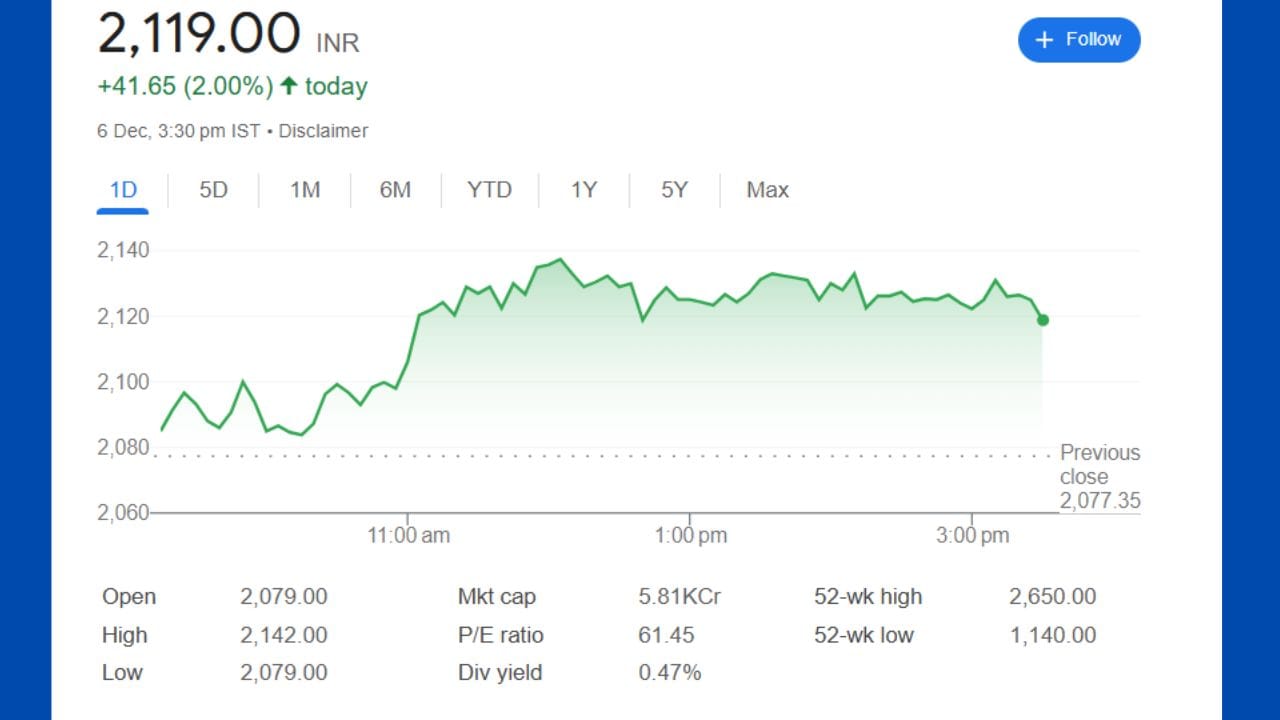Select the Max range tab

click(x=767, y=190)
